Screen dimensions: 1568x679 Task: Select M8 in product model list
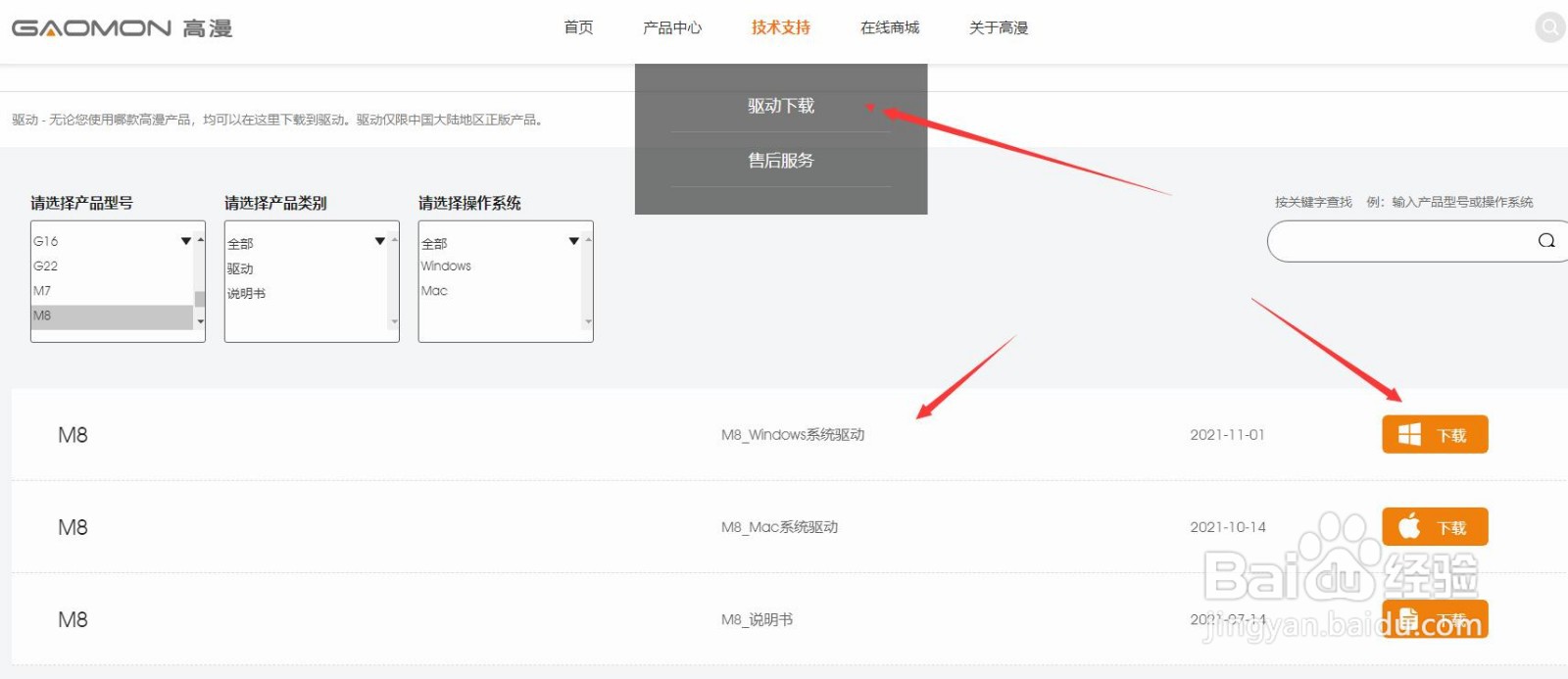[113, 316]
